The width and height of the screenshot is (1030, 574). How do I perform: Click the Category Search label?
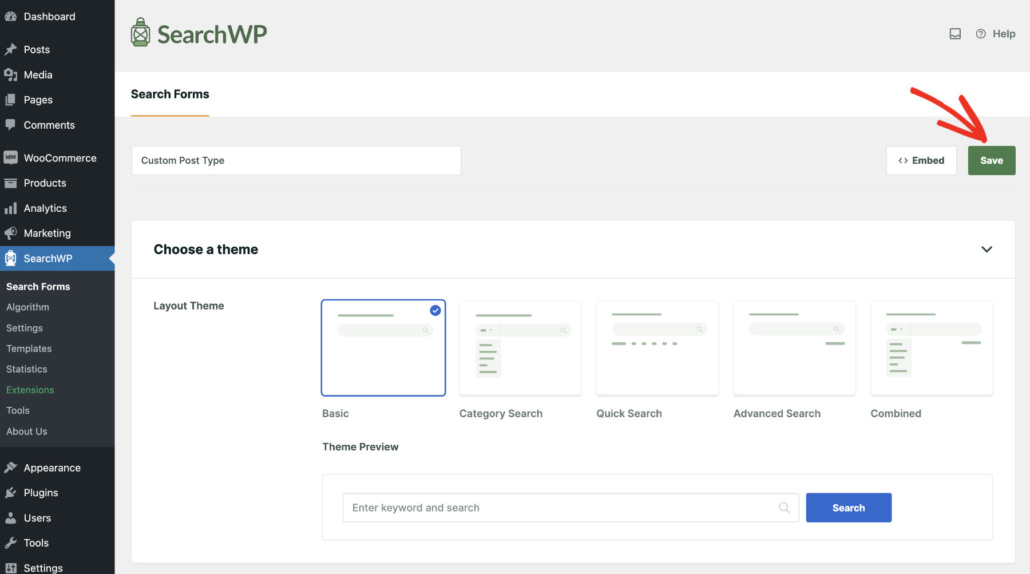click(x=501, y=413)
